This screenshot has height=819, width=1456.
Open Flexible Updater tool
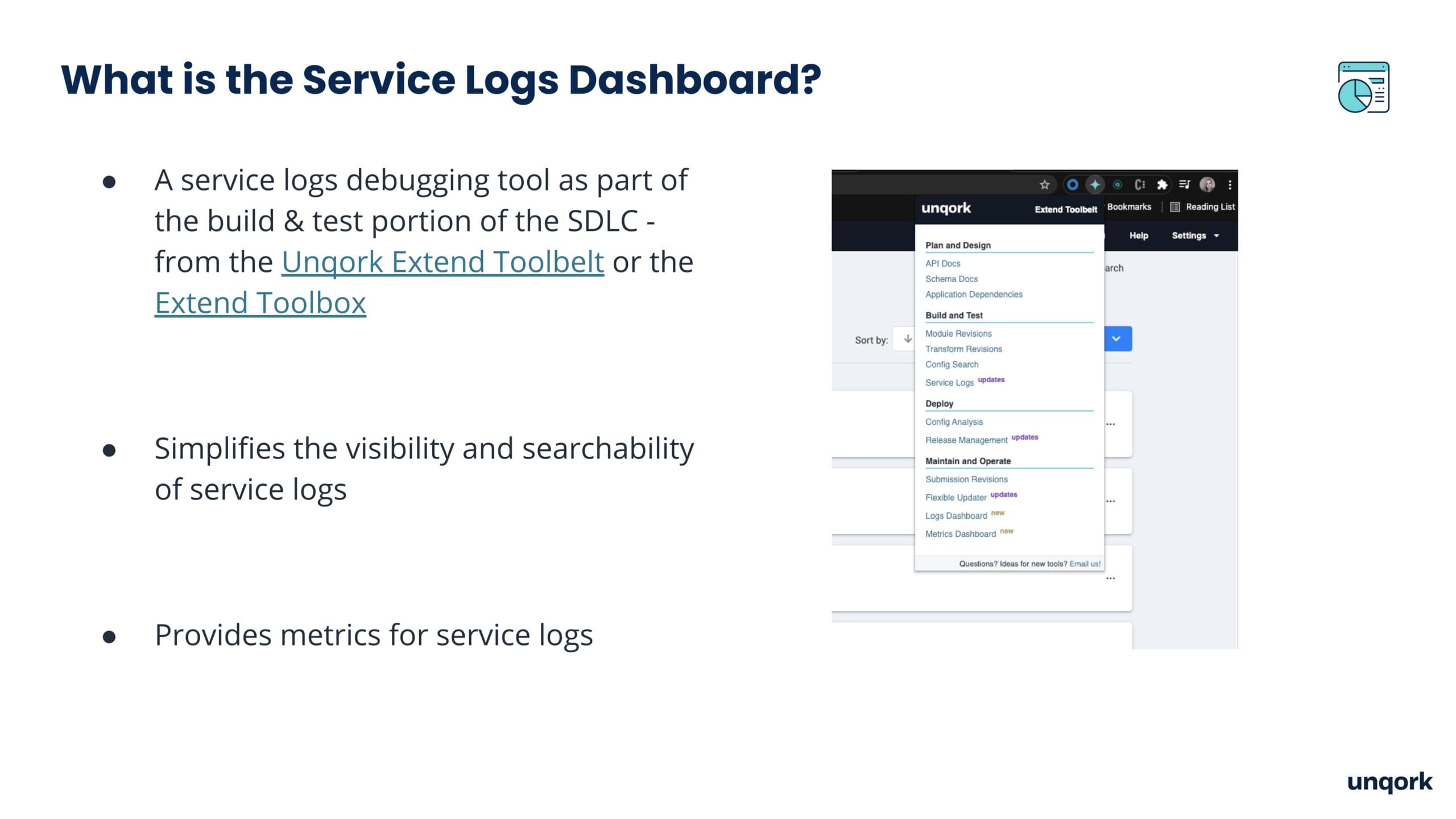pos(955,498)
